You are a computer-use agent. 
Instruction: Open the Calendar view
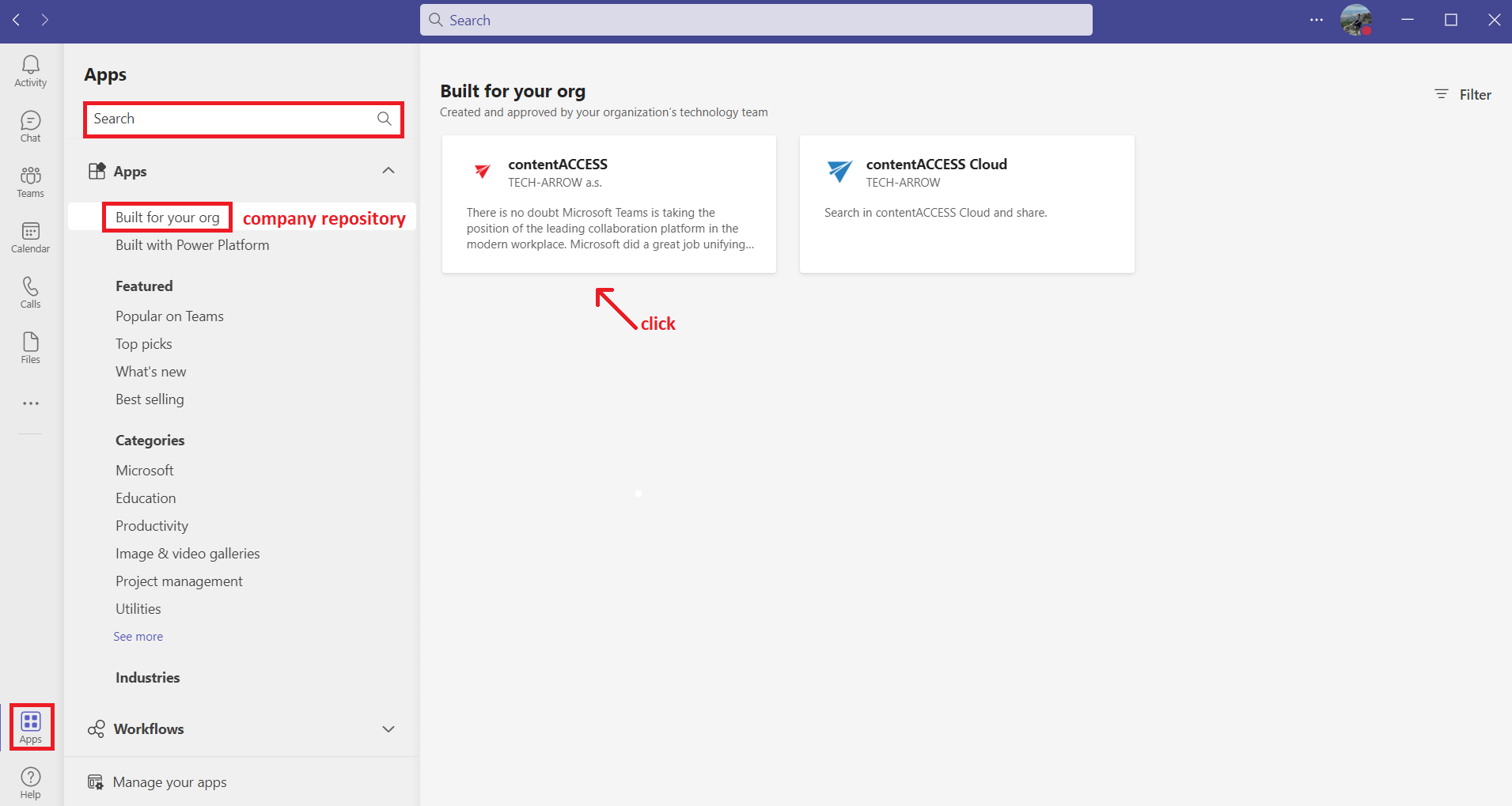[x=31, y=237]
